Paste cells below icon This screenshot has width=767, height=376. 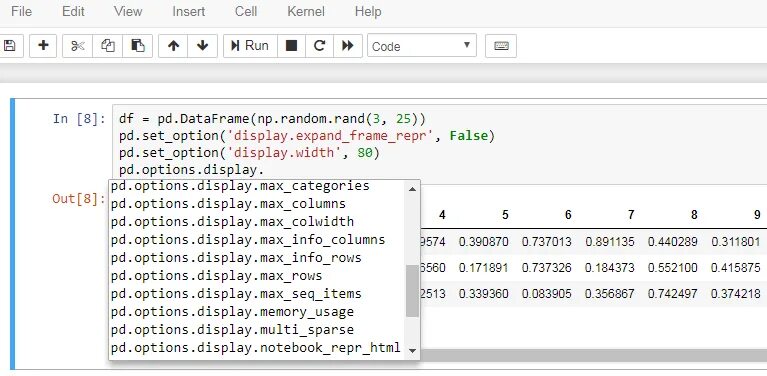137,46
